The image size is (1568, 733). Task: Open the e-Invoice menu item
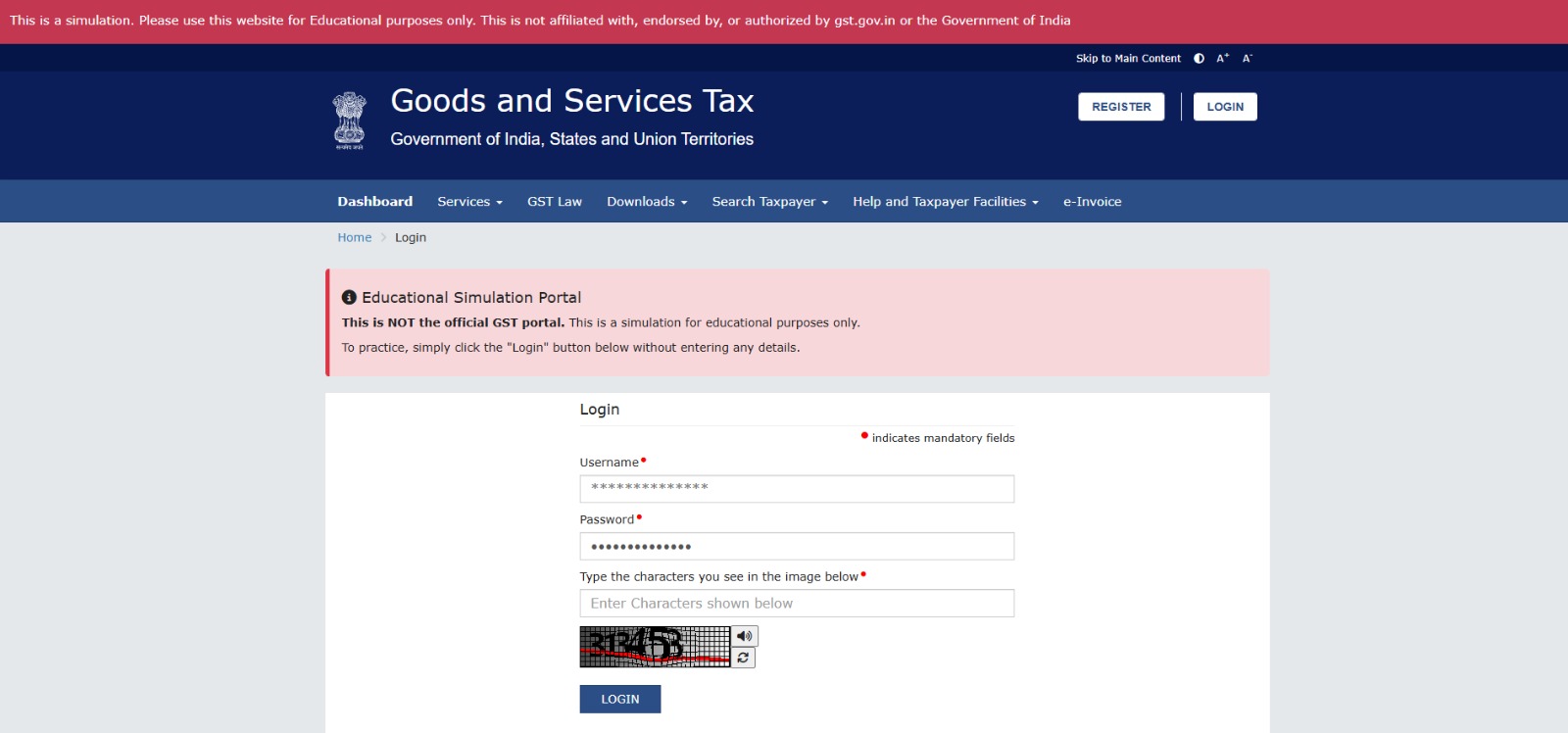[x=1093, y=202]
